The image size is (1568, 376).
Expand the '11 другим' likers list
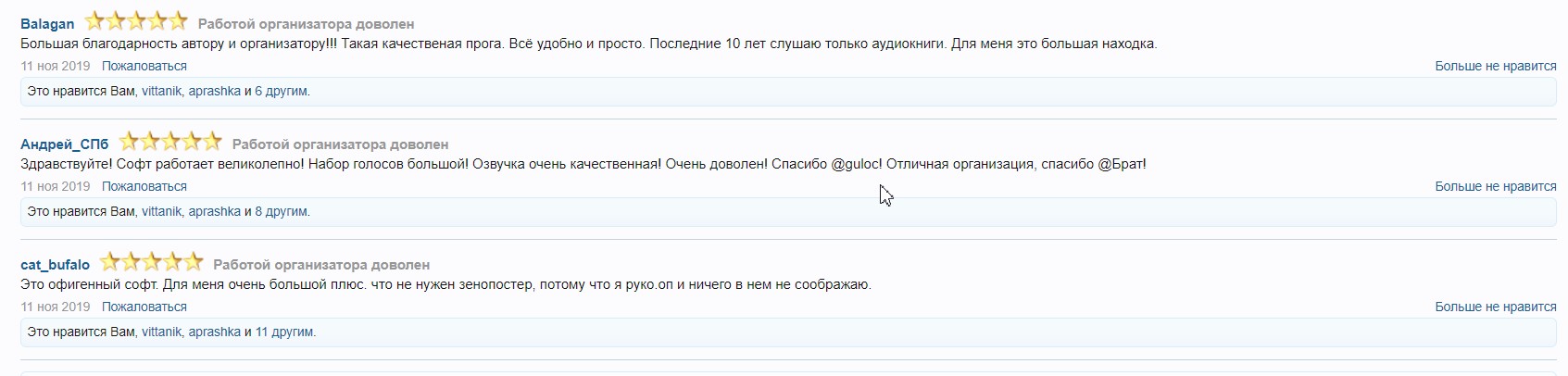[284, 332]
